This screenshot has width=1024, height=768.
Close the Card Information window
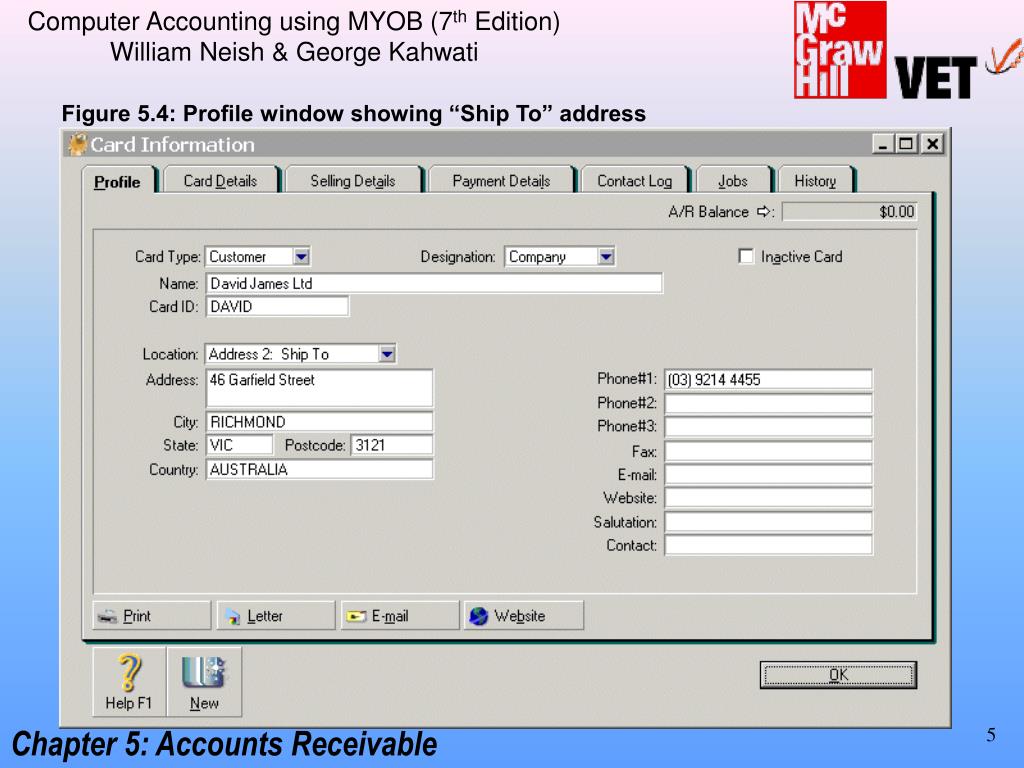[933, 144]
